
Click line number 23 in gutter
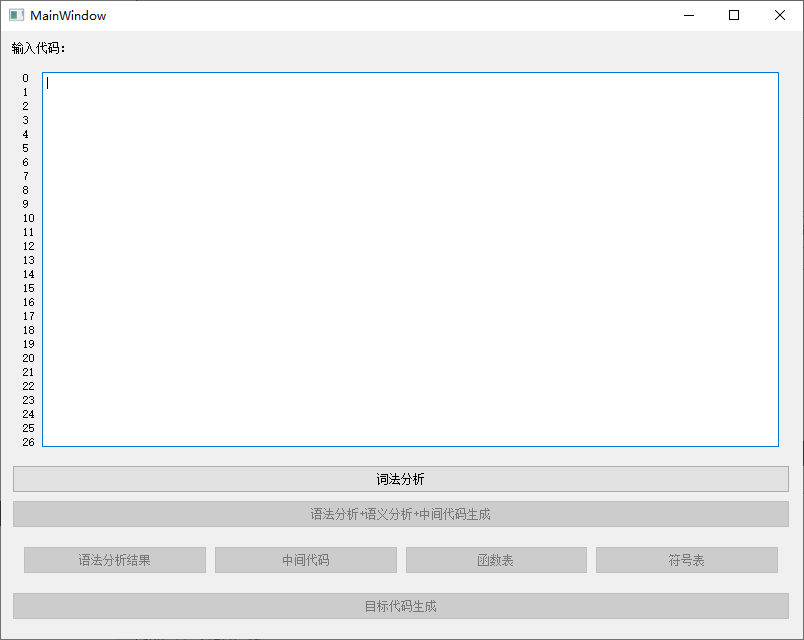(x=28, y=400)
